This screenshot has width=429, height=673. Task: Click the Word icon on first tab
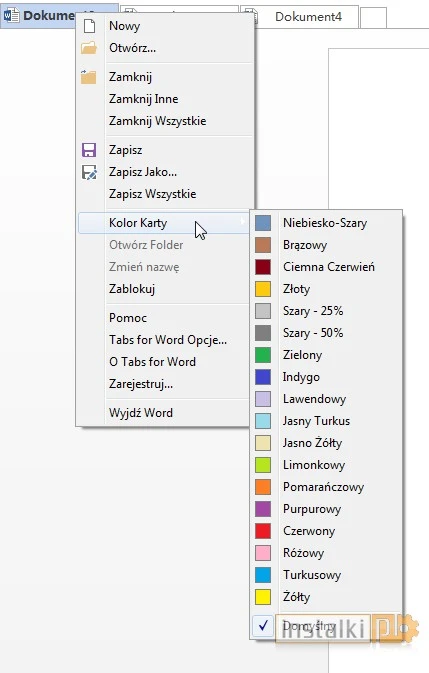pos(12,16)
